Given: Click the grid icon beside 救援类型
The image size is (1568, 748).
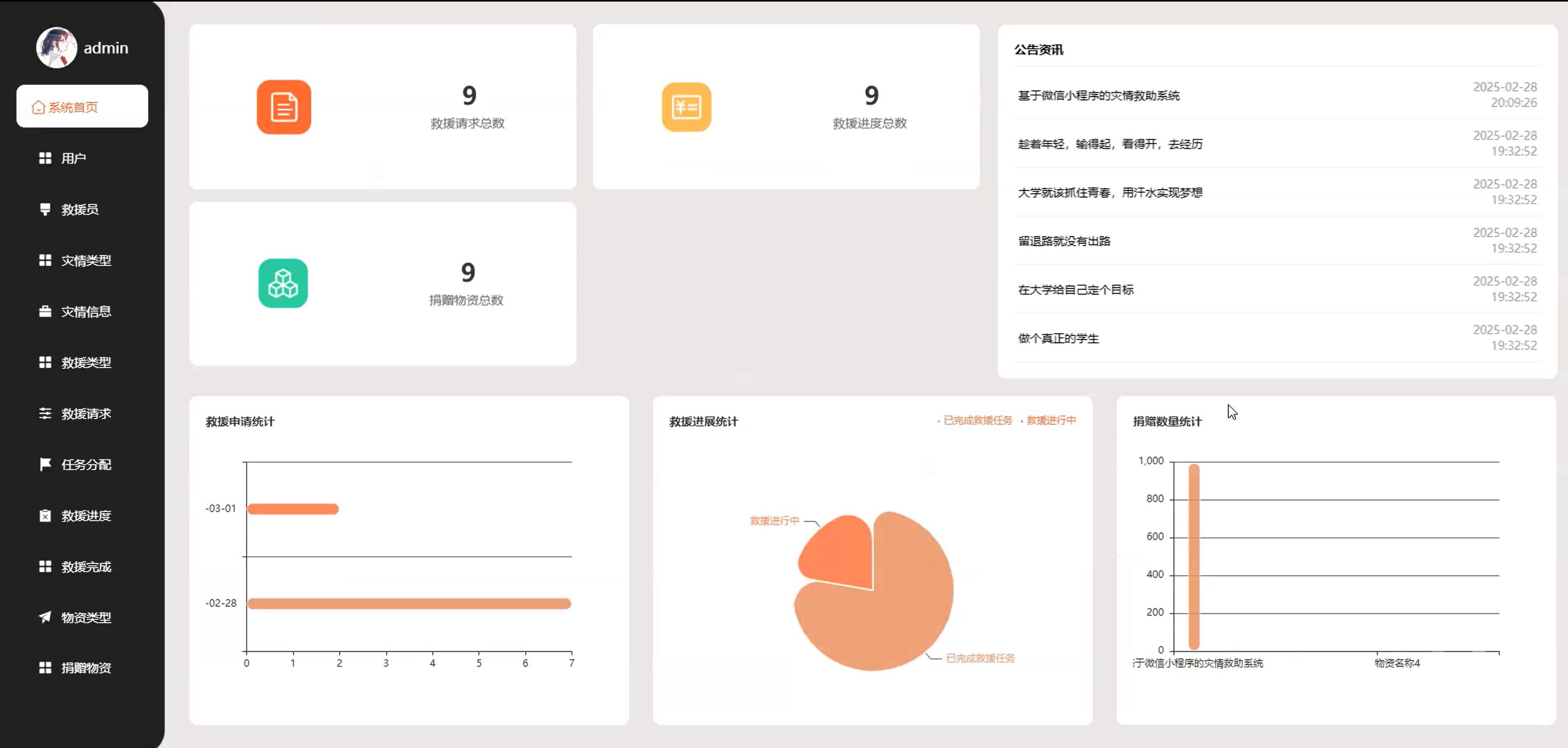Looking at the screenshot, I should click(x=45, y=363).
